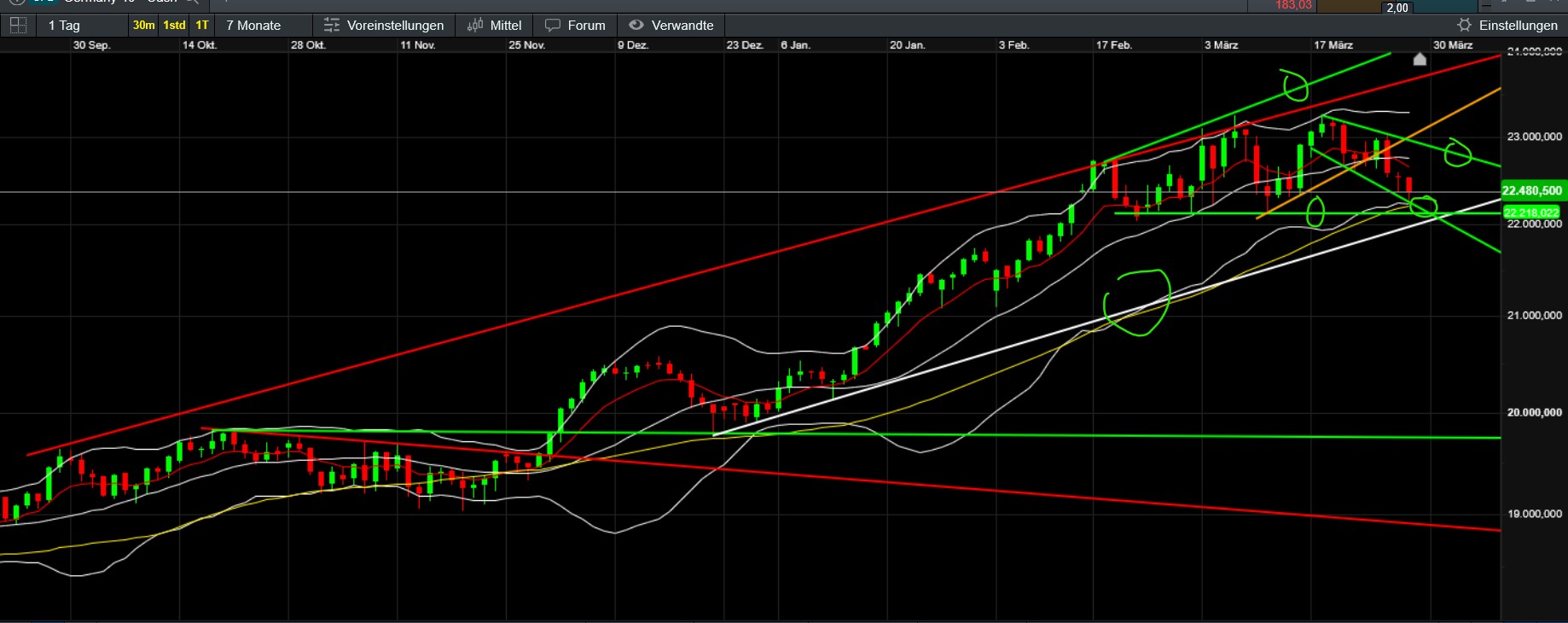Select the 1T interval shortcut
The height and width of the screenshot is (623, 1568).
(x=202, y=26)
